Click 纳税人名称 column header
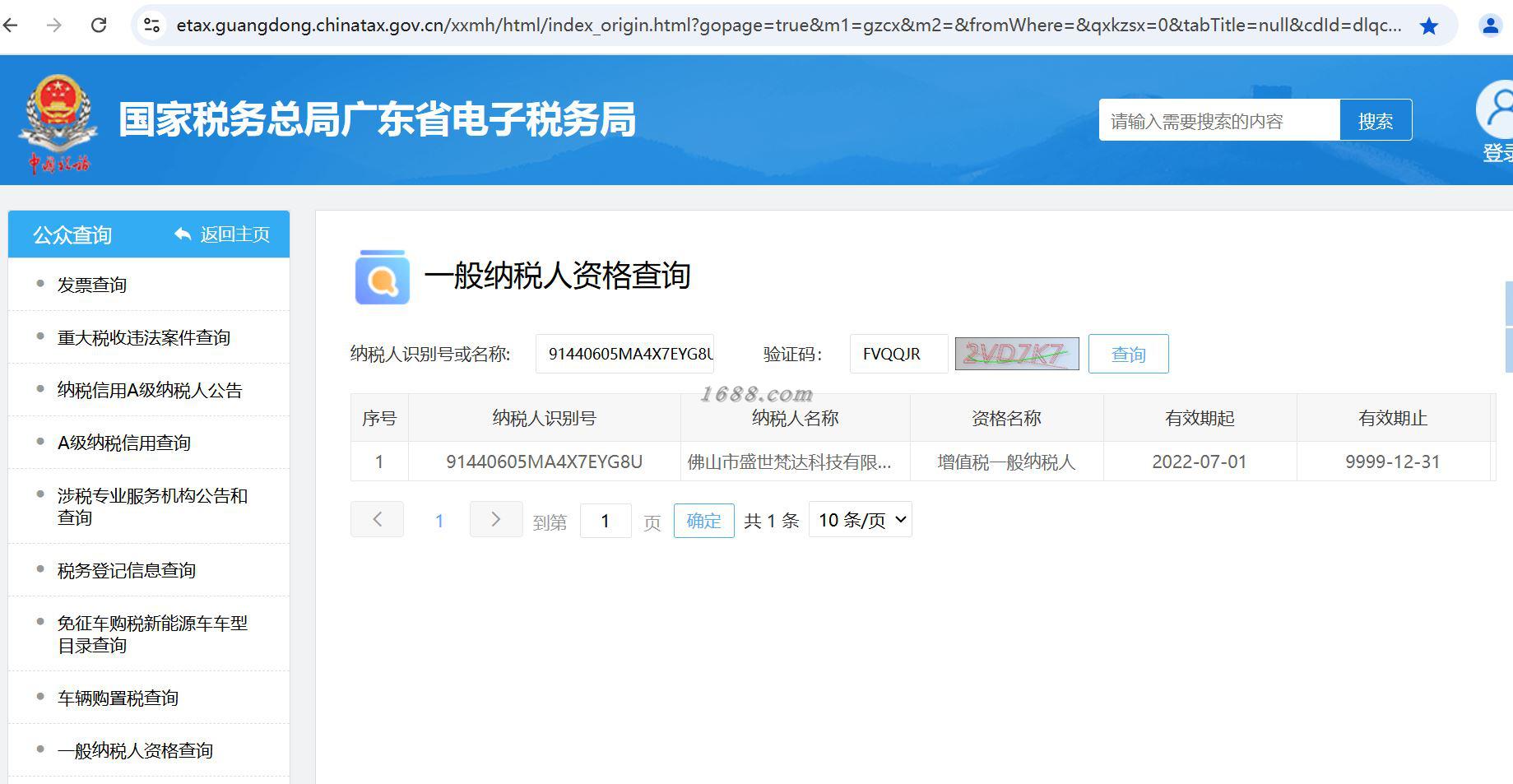Screen dimensions: 1513x784 pos(795,418)
